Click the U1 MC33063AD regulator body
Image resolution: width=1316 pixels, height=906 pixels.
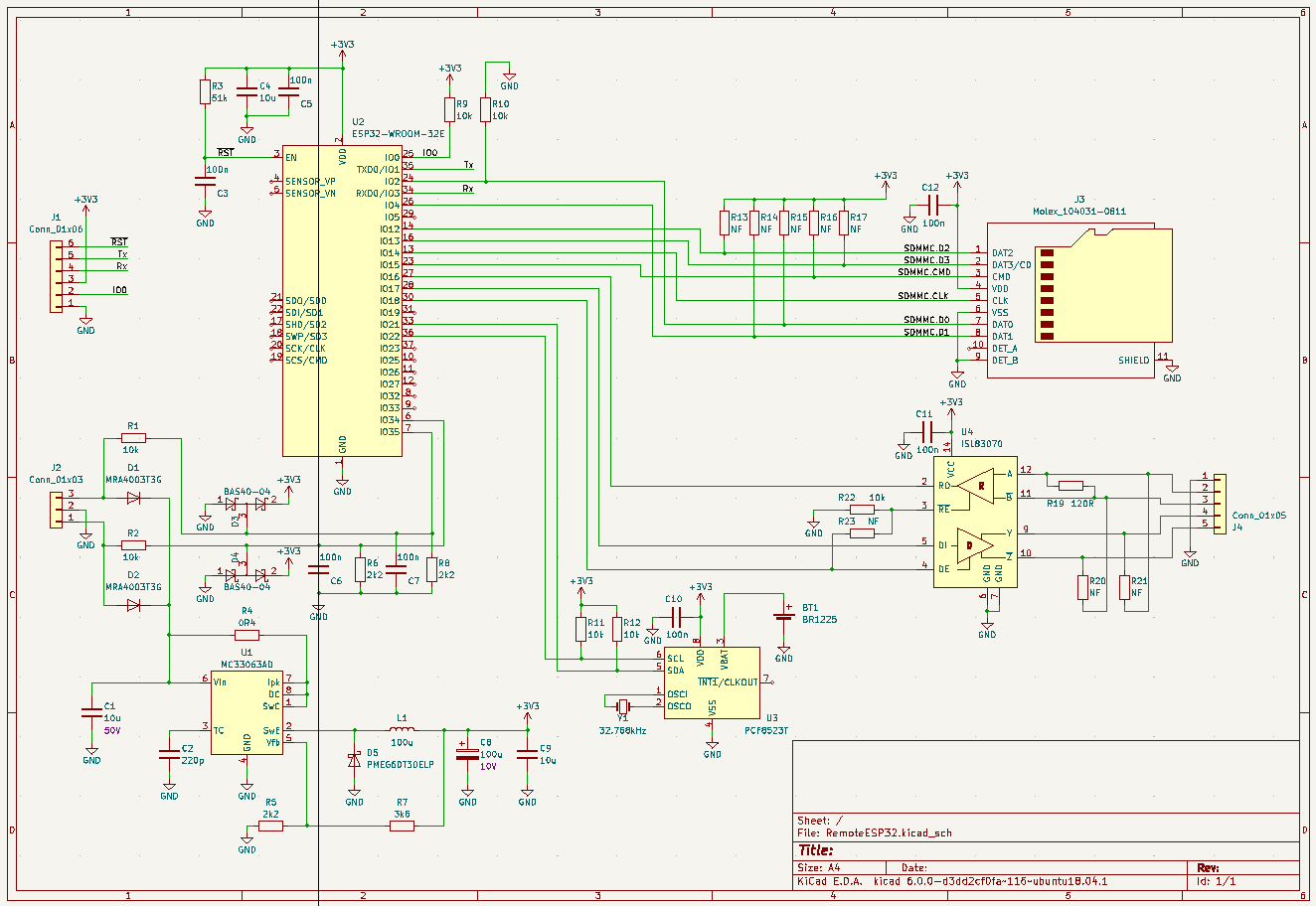pyautogui.click(x=246, y=711)
